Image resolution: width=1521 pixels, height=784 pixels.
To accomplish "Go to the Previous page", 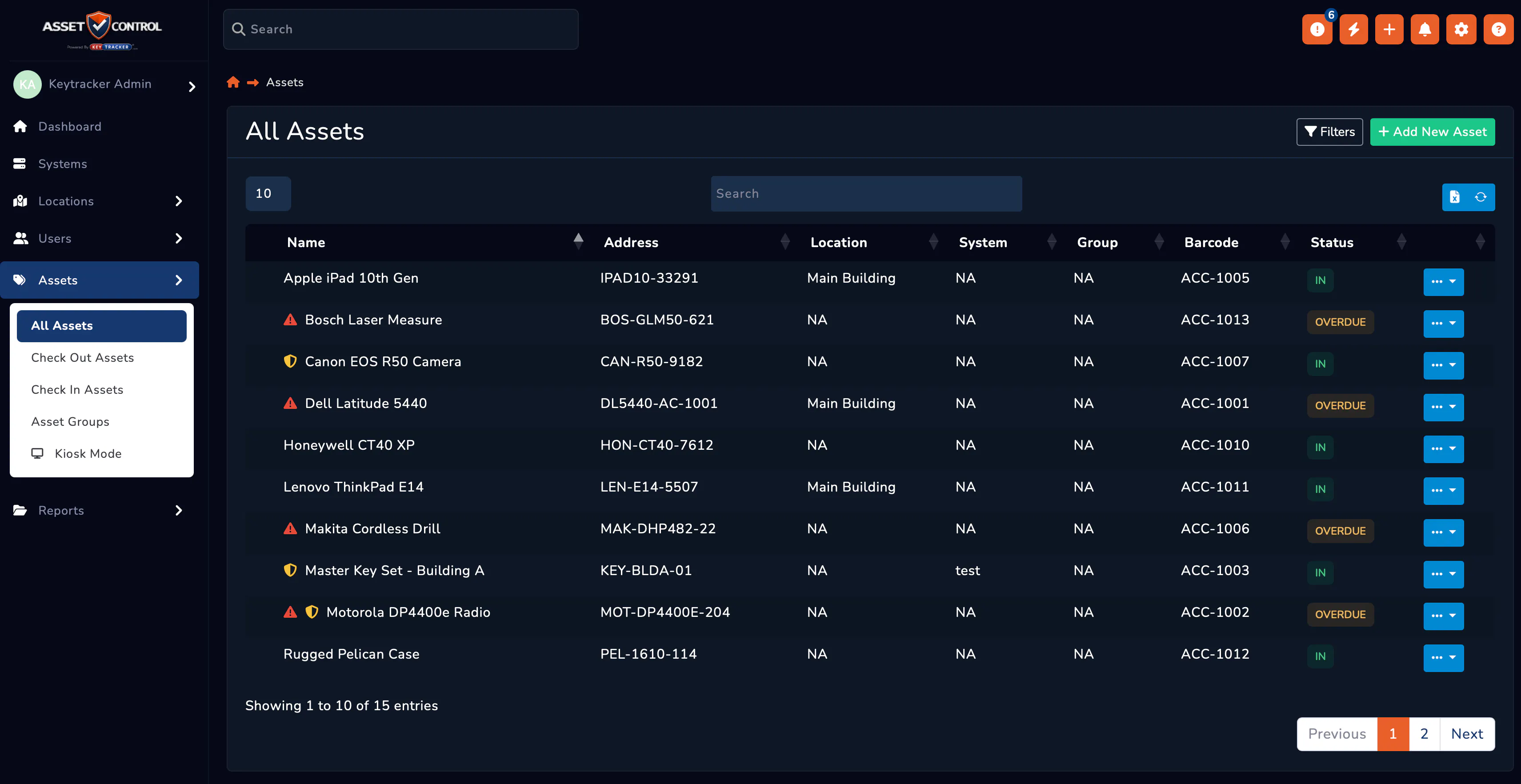I will (x=1337, y=734).
